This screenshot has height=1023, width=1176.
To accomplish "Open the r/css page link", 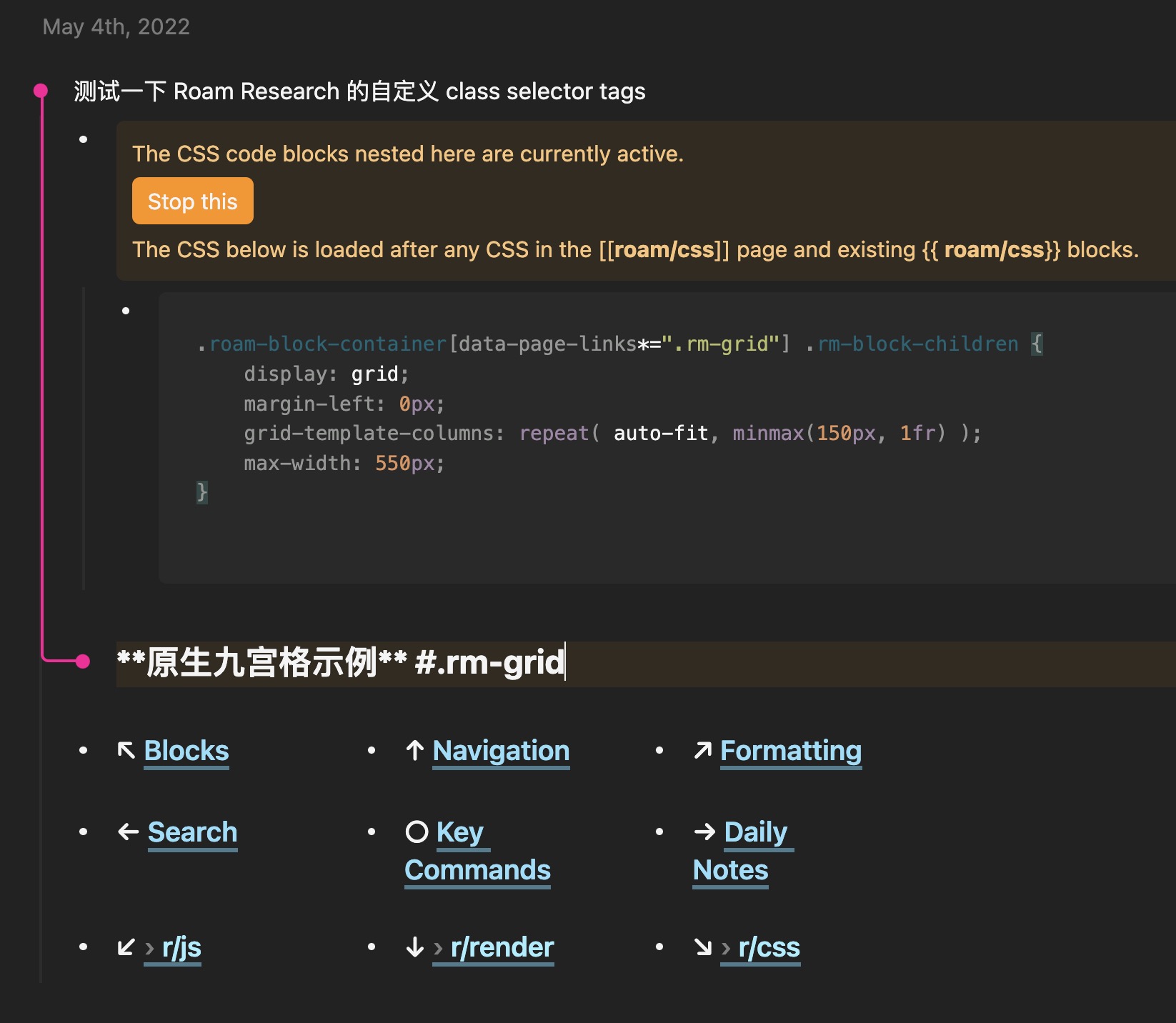I will (769, 947).
